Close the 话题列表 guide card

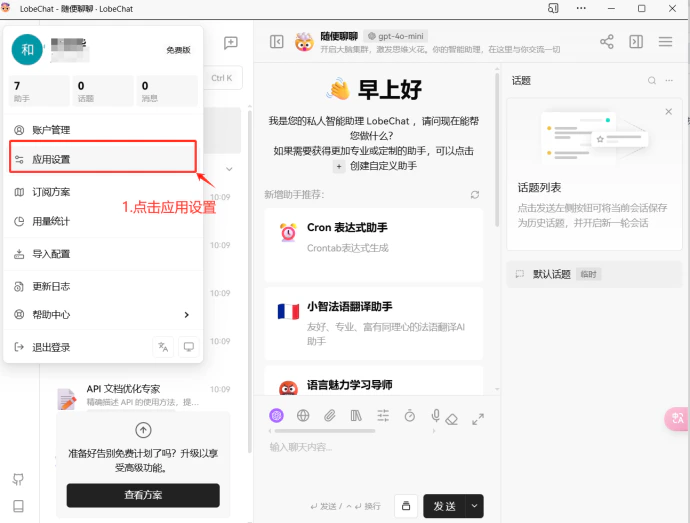pyautogui.click(x=668, y=112)
